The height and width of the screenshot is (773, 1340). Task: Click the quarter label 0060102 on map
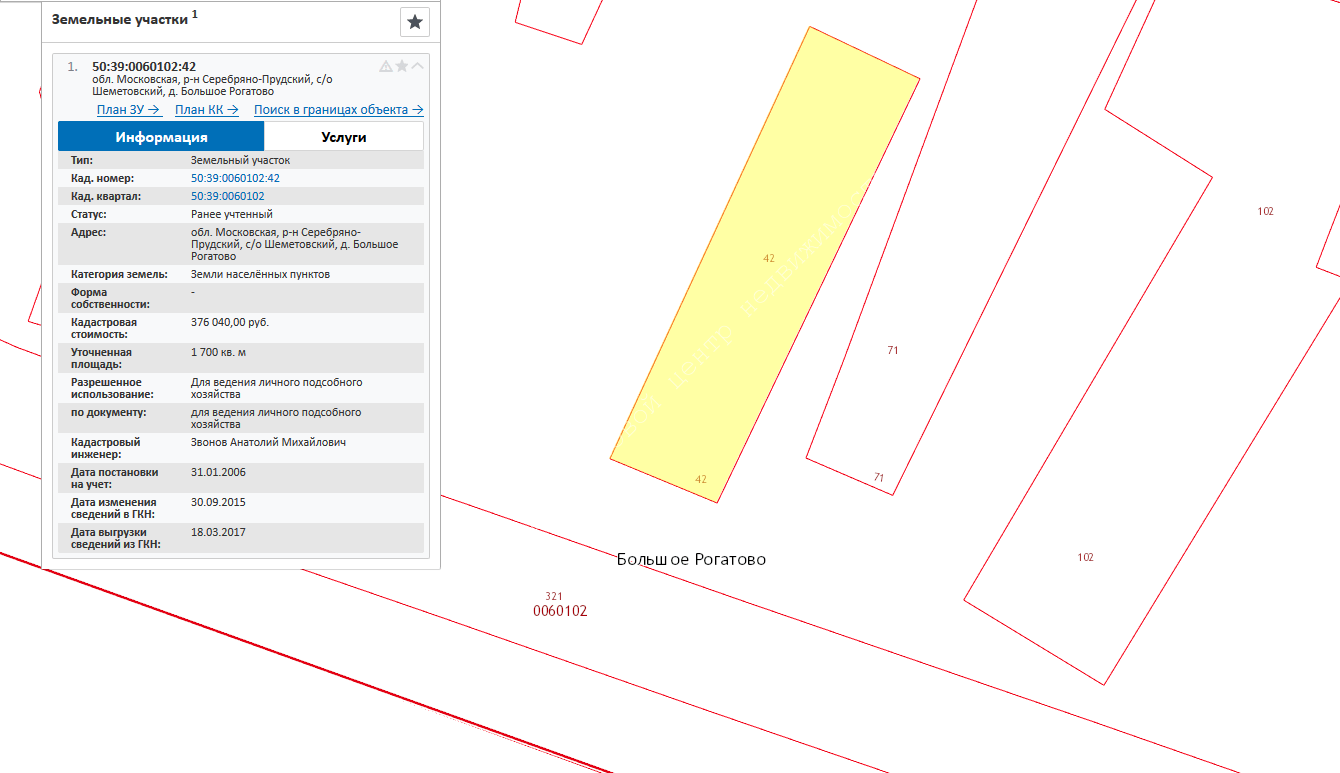coord(560,611)
